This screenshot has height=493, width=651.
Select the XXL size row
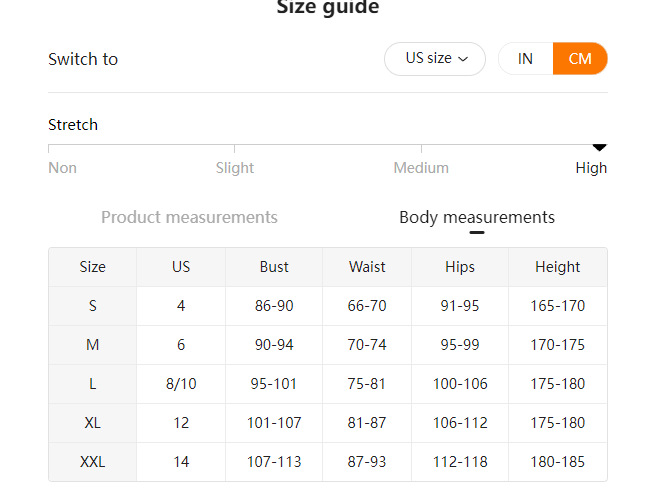coord(92,462)
